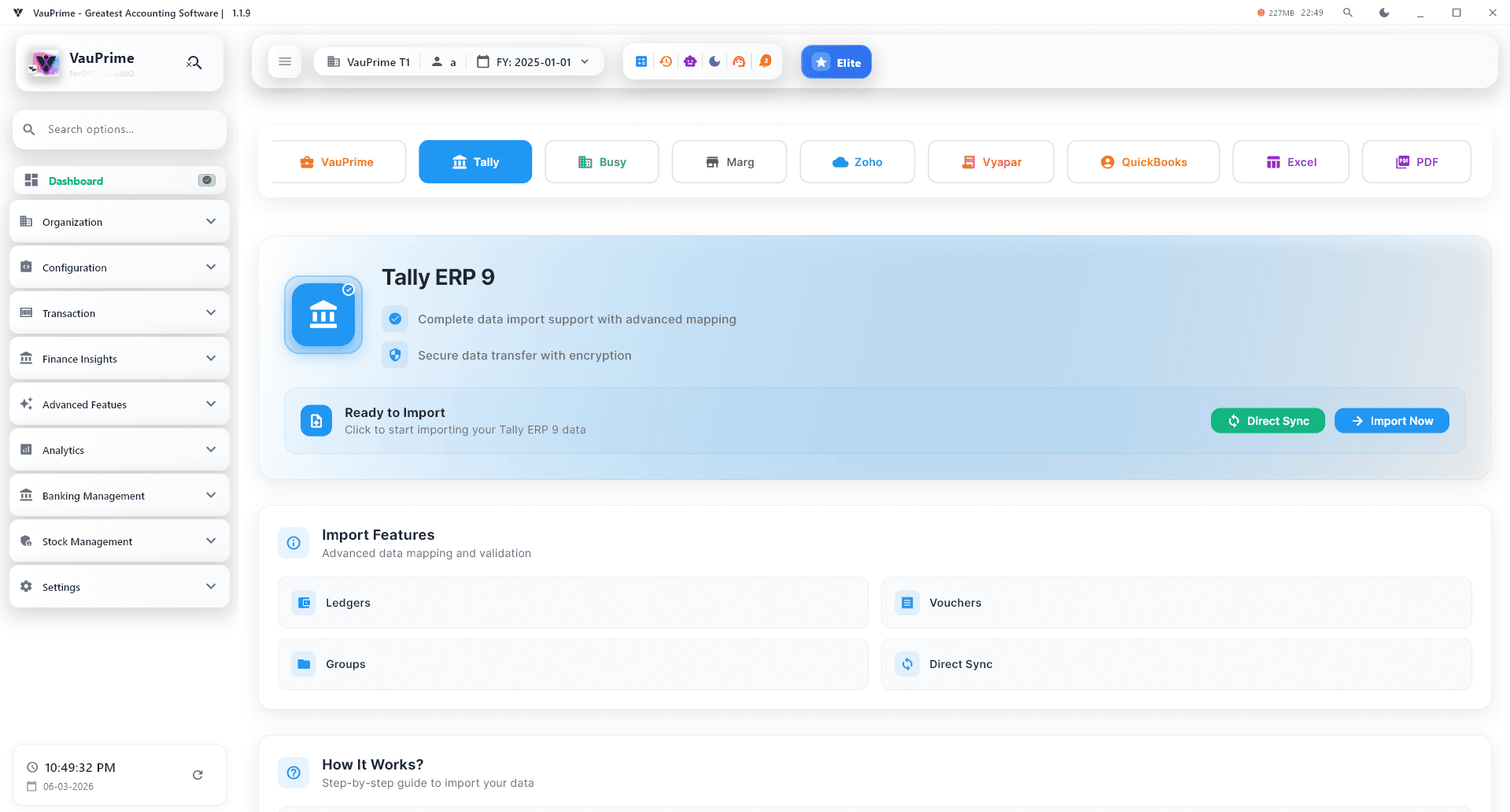Click the sidebar search icon beside VauPrime logo
Image resolution: width=1510 pixels, height=812 pixels.
[x=194, y=63]
